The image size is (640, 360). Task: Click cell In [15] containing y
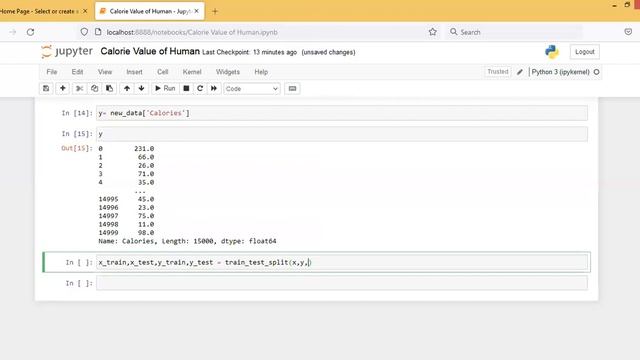[342, 134]
